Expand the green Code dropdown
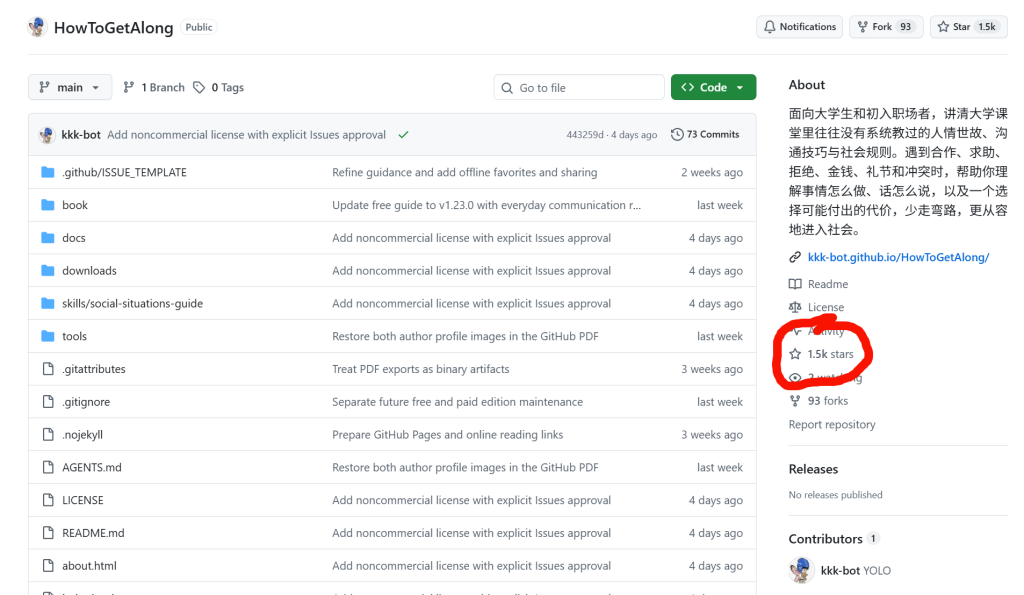 pyautogui.click(x=713, y=88)
